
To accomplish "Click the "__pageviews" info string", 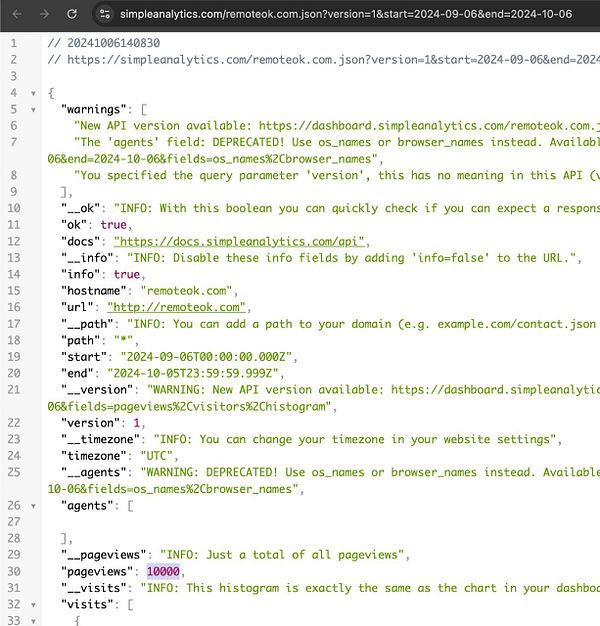I will (x=282, y=555).
